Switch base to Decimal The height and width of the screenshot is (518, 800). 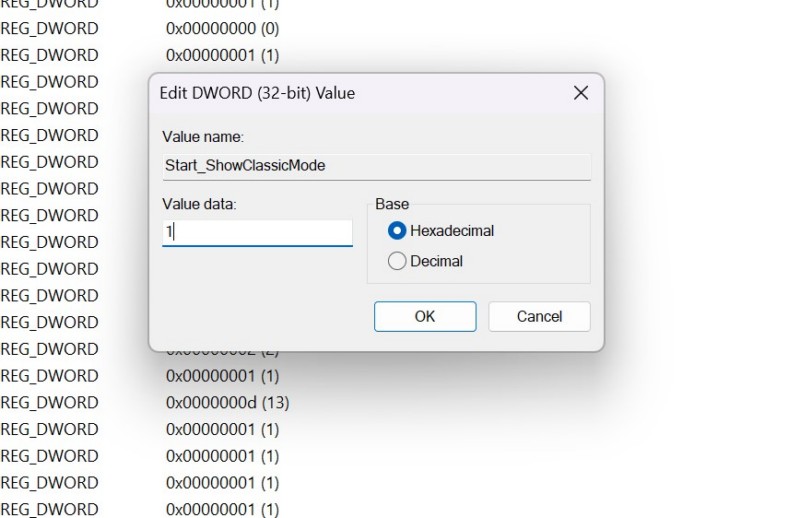pos(397,261)
